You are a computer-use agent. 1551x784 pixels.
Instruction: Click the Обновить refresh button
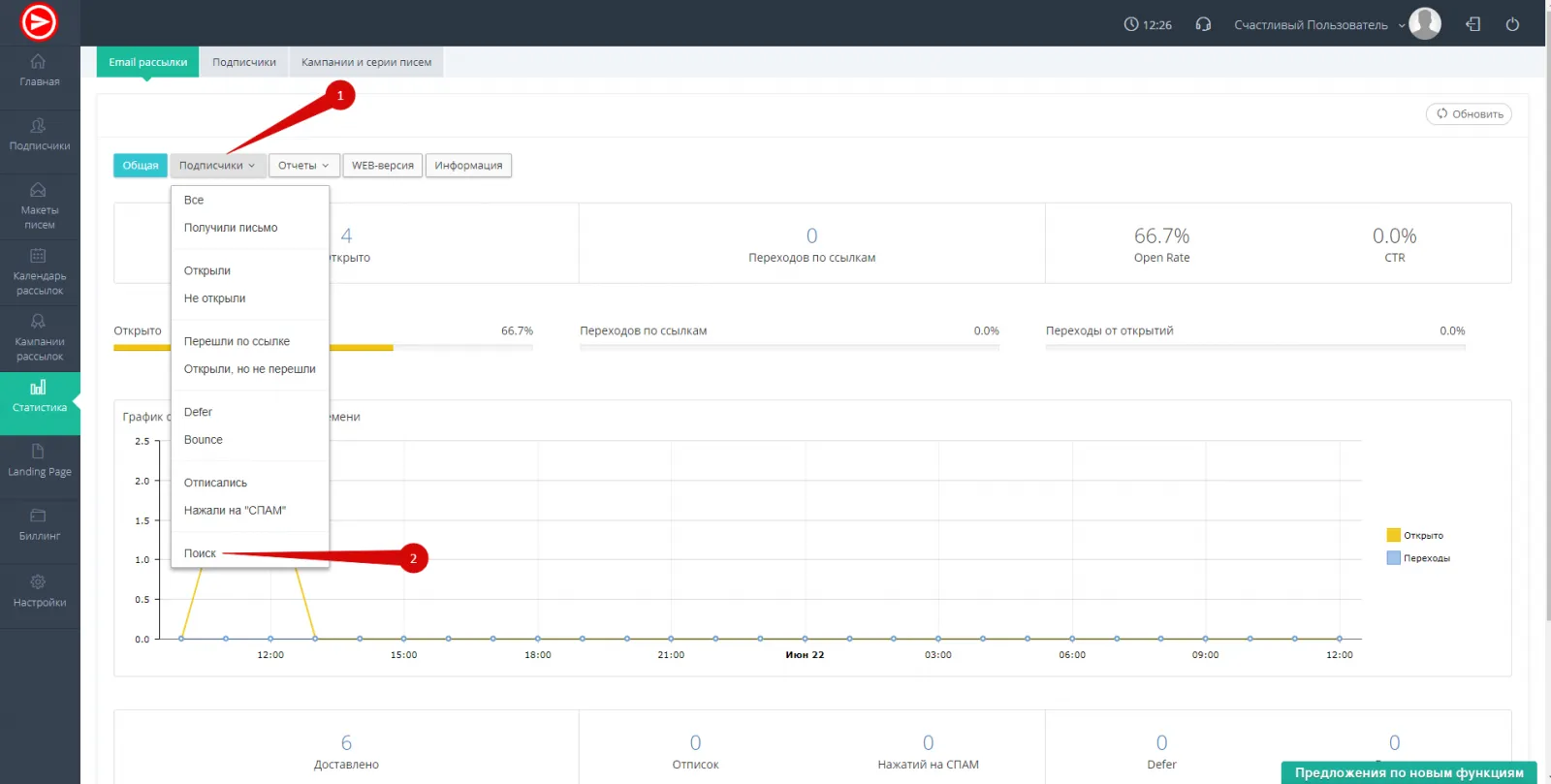[x=1469, y=114]
